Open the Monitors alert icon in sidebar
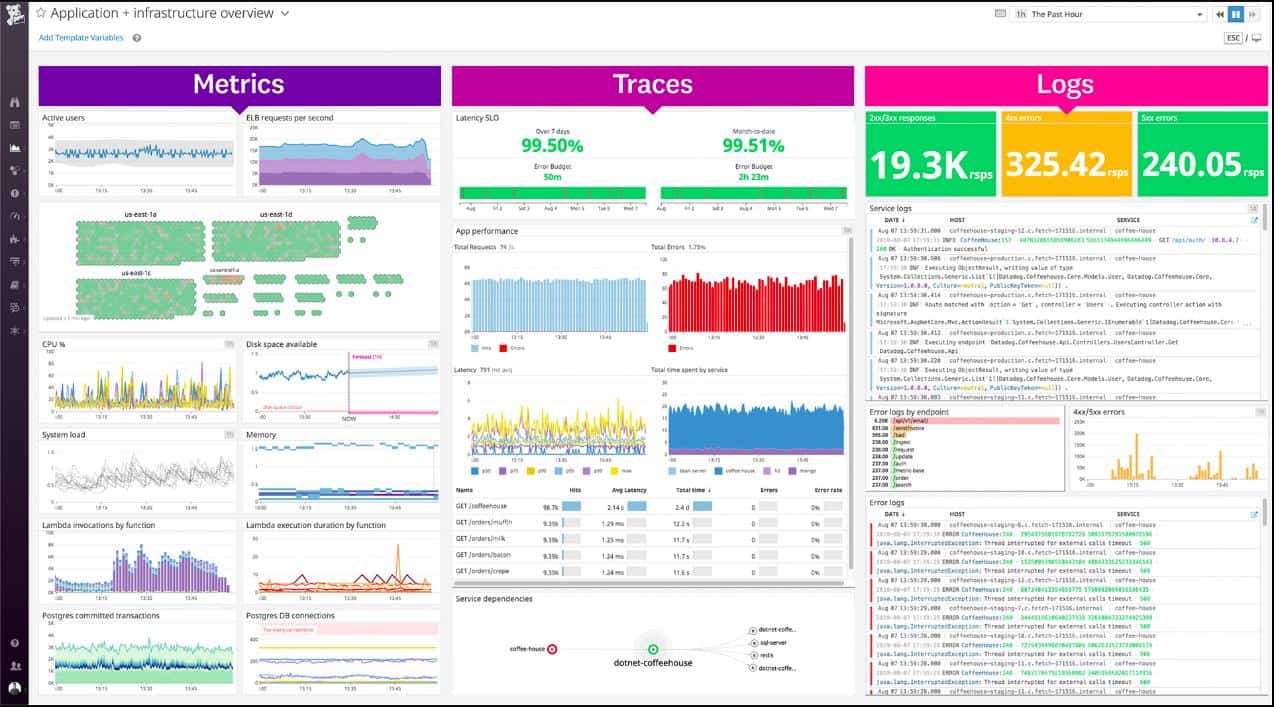The image size is (1274, 707). coord(15,193)
